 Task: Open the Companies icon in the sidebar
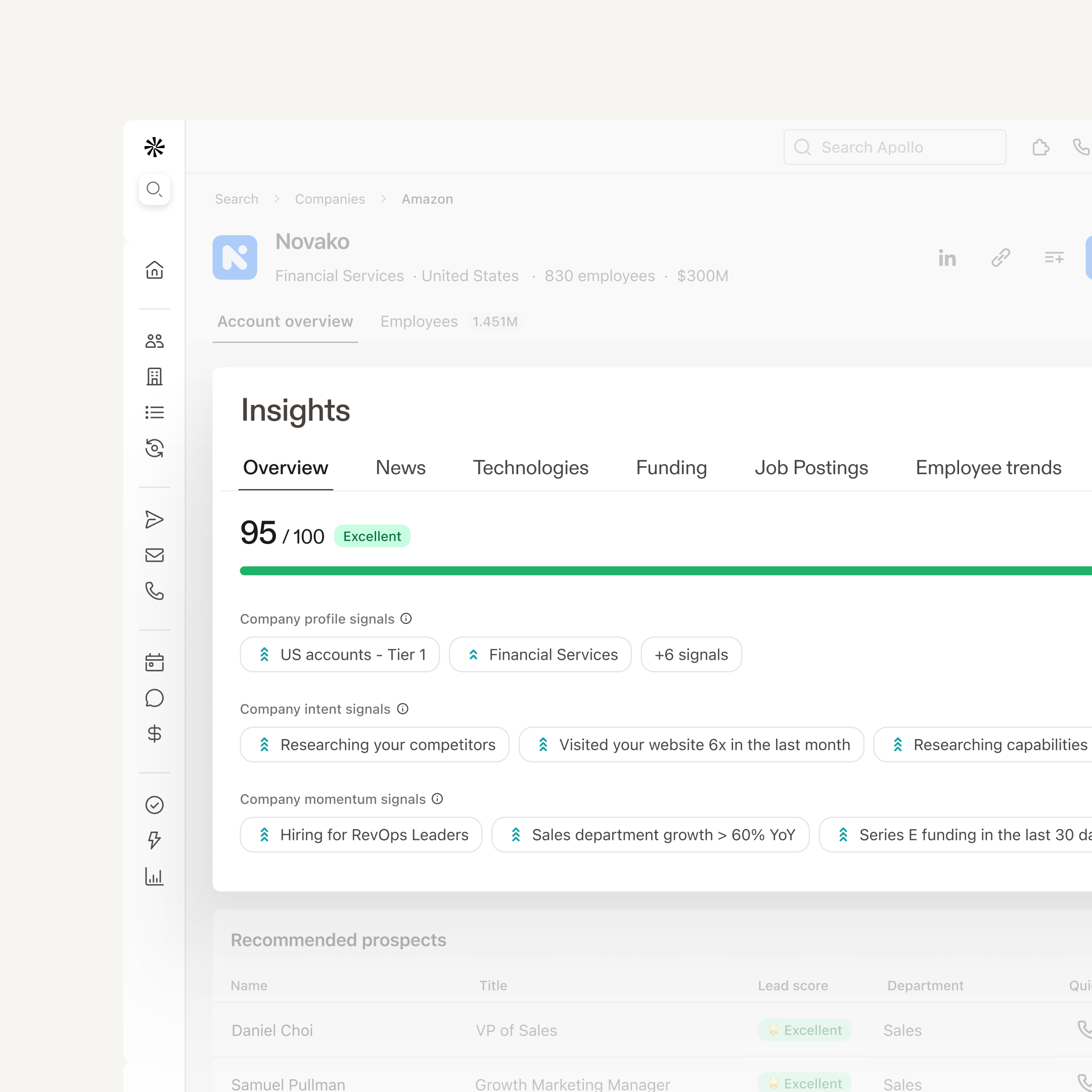coord(154,377)
